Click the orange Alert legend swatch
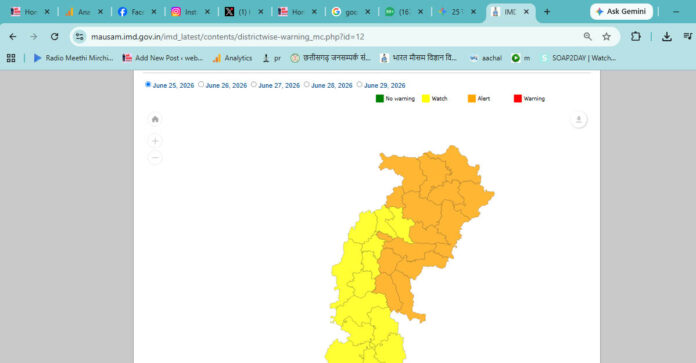The image size is (696, 363). pos(471,99)
